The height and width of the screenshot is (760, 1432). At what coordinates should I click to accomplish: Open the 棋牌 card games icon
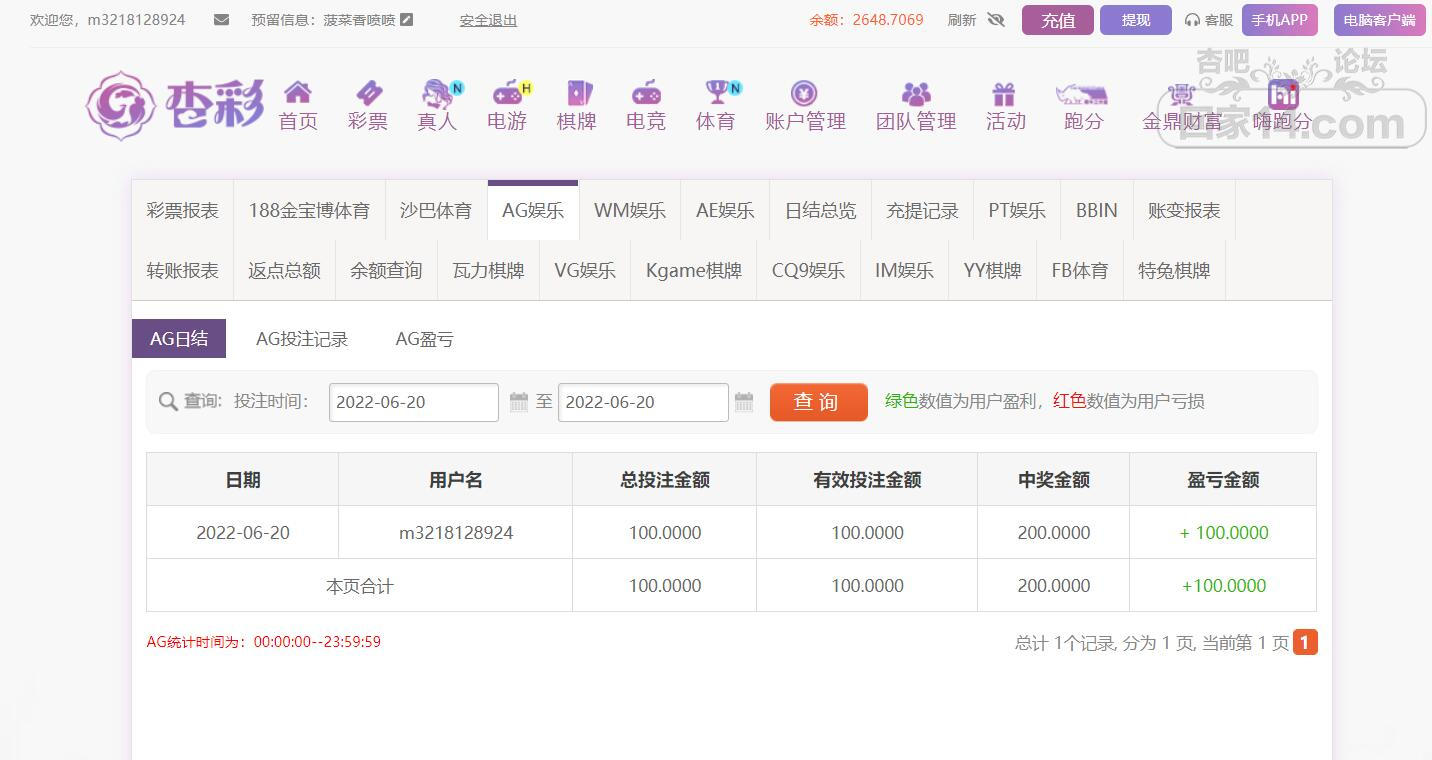(x=577, y=93)
